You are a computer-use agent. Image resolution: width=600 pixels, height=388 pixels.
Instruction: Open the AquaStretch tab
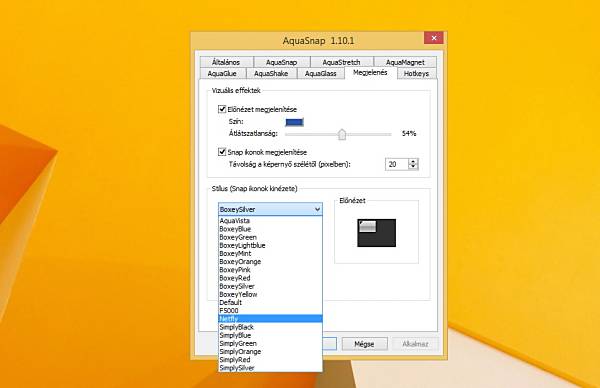tap(341, 62)
